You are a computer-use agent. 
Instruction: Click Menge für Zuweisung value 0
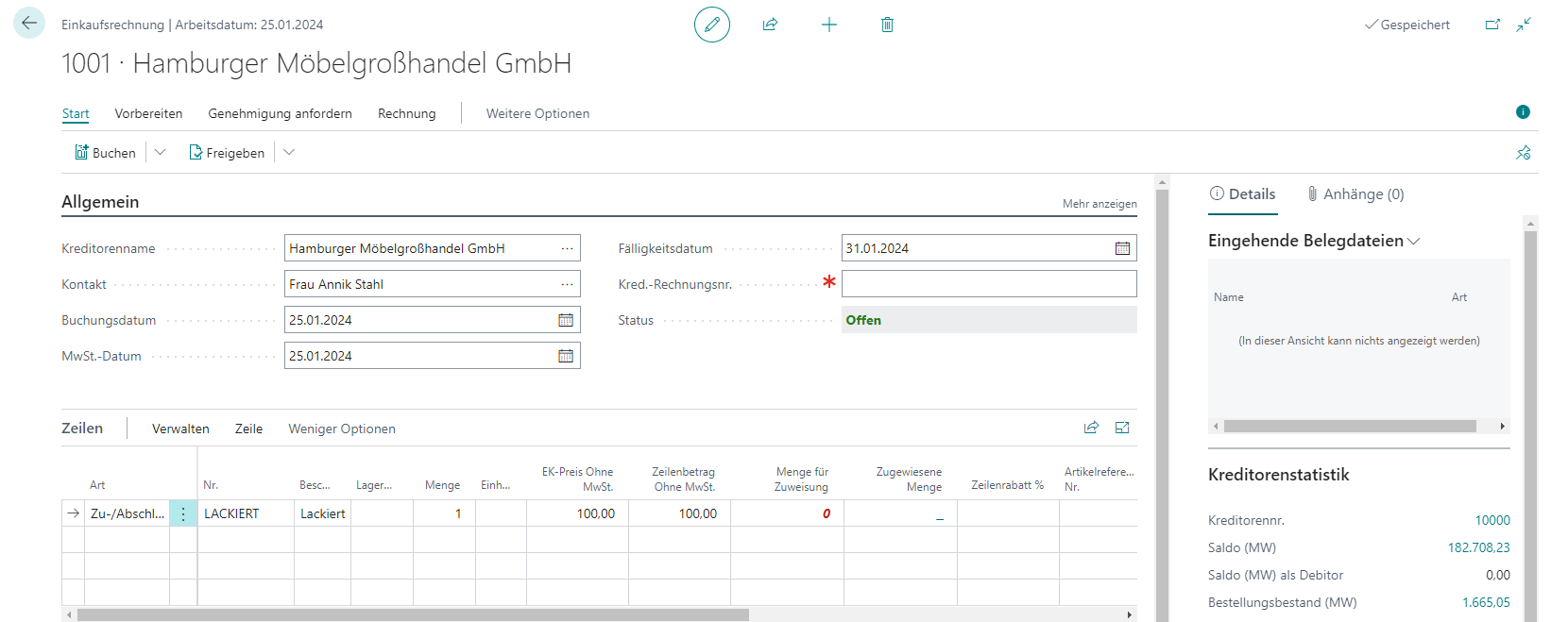pyautogui.click(x=826, y=513)
